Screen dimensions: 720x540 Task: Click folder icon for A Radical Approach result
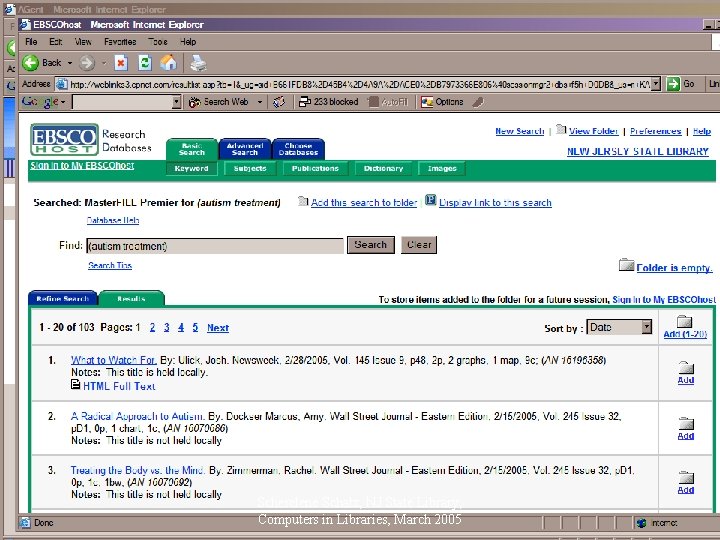click(686, 423)
